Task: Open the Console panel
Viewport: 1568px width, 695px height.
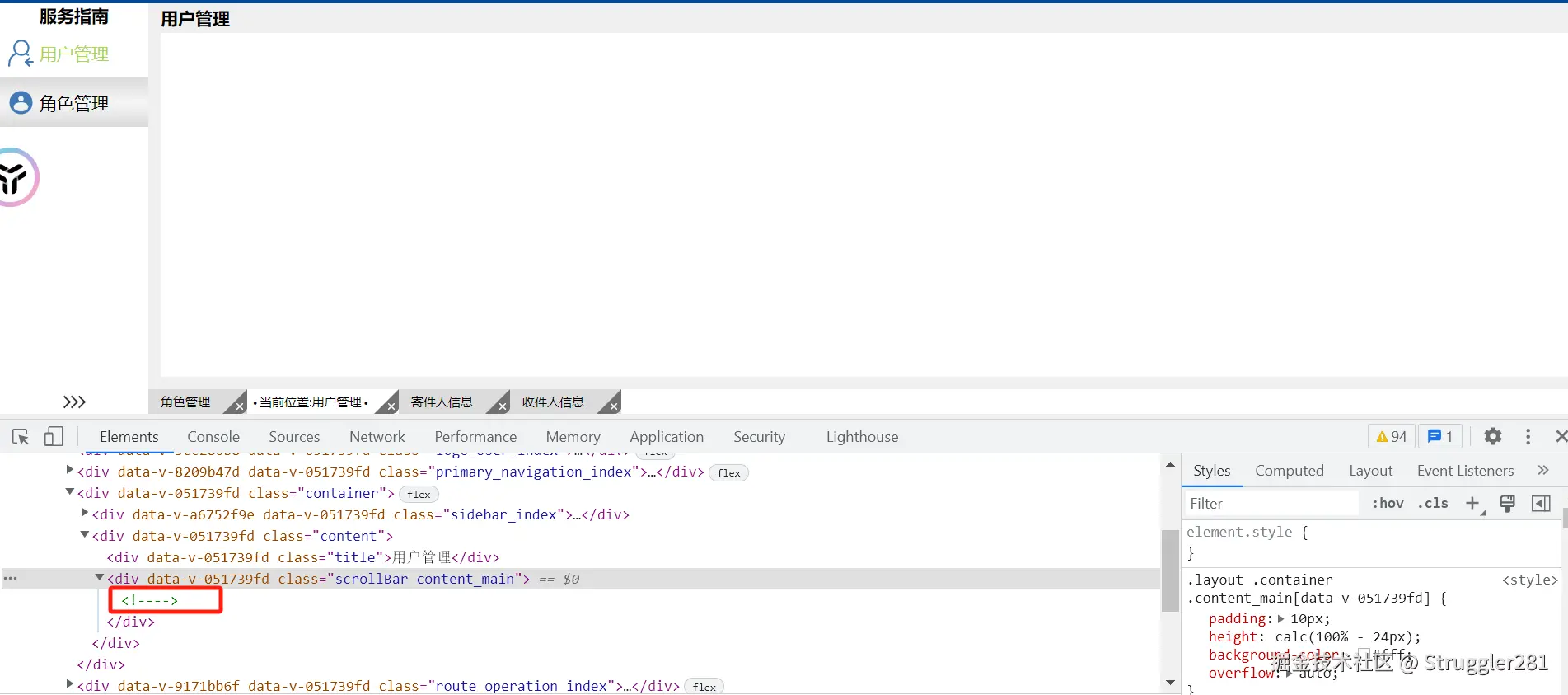Action: [x=213, y=437]
